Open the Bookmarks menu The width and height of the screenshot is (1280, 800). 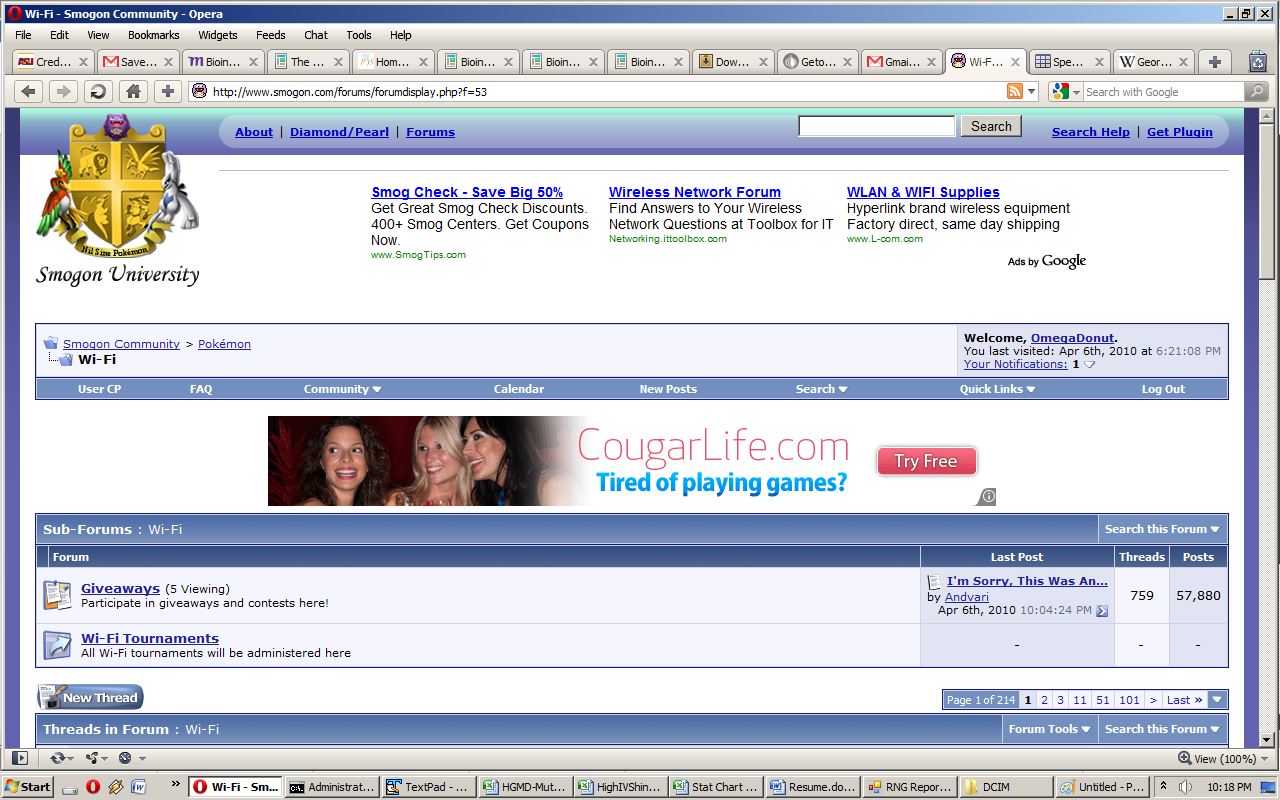(153, 35)
